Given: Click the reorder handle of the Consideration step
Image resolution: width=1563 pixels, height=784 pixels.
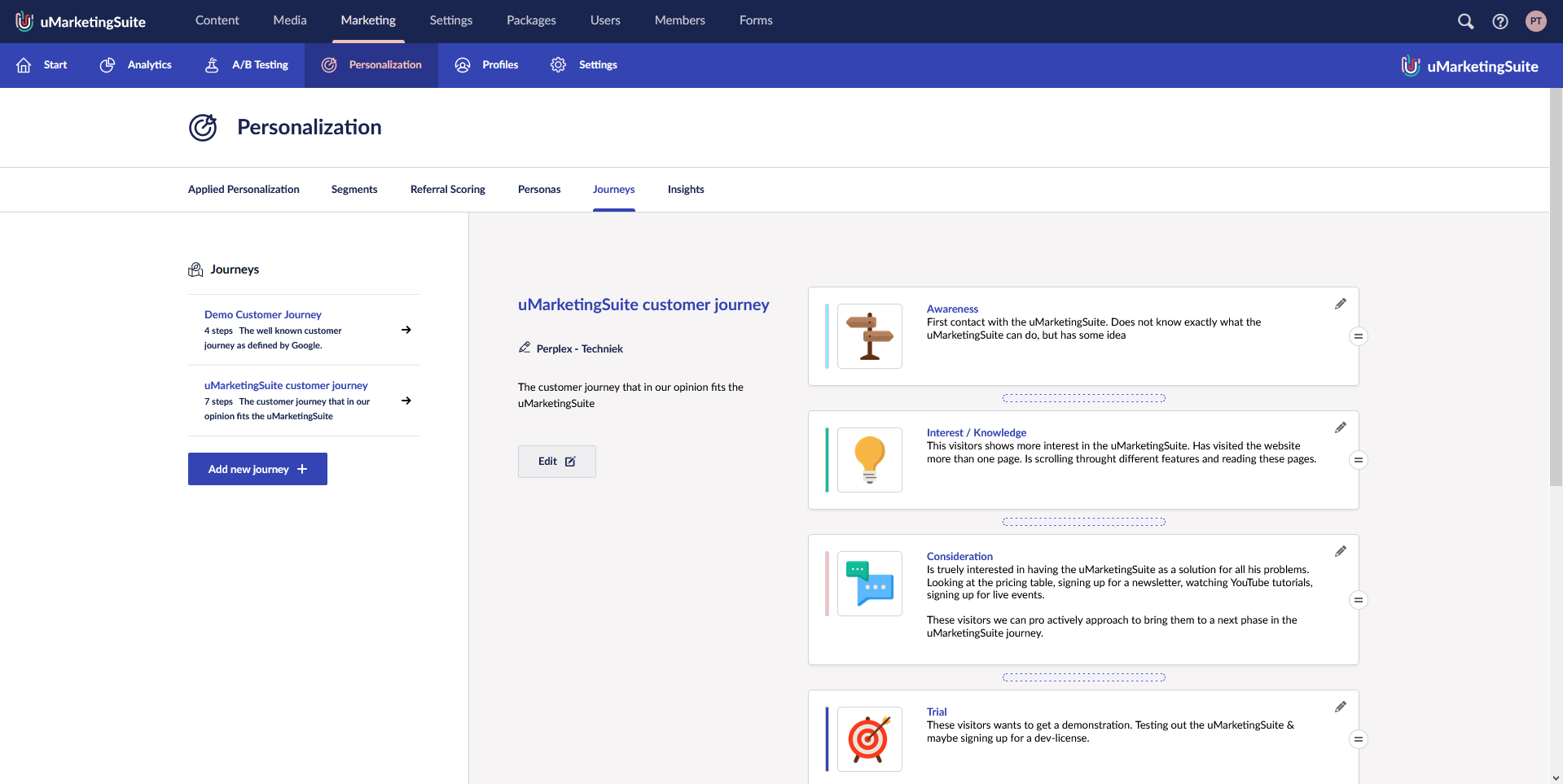Looking at the screenshot, I should 1358,600.
